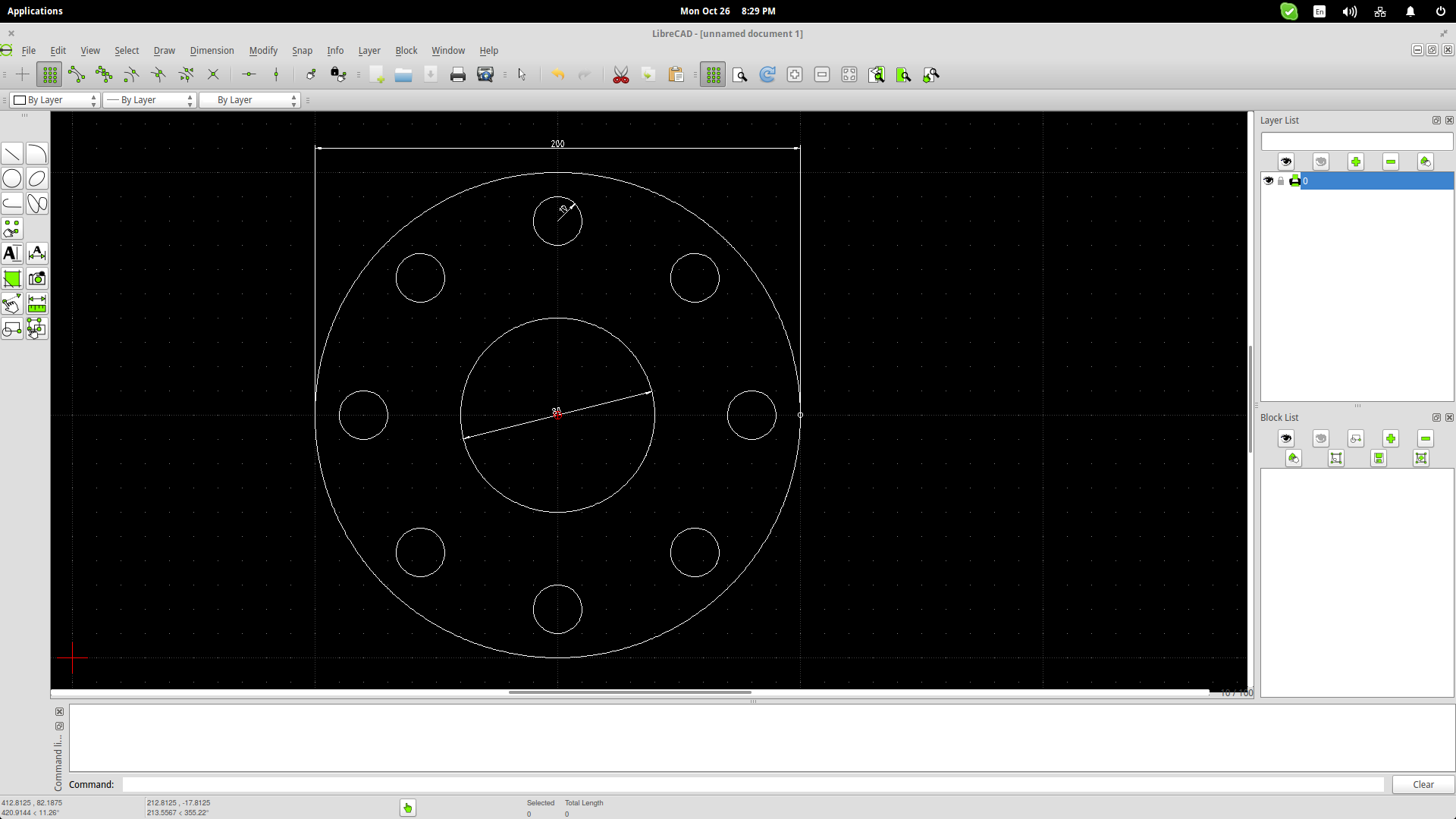Click the Print icon in toolbar
Viewport: 1456px width, 819px height.
(458, 75)
